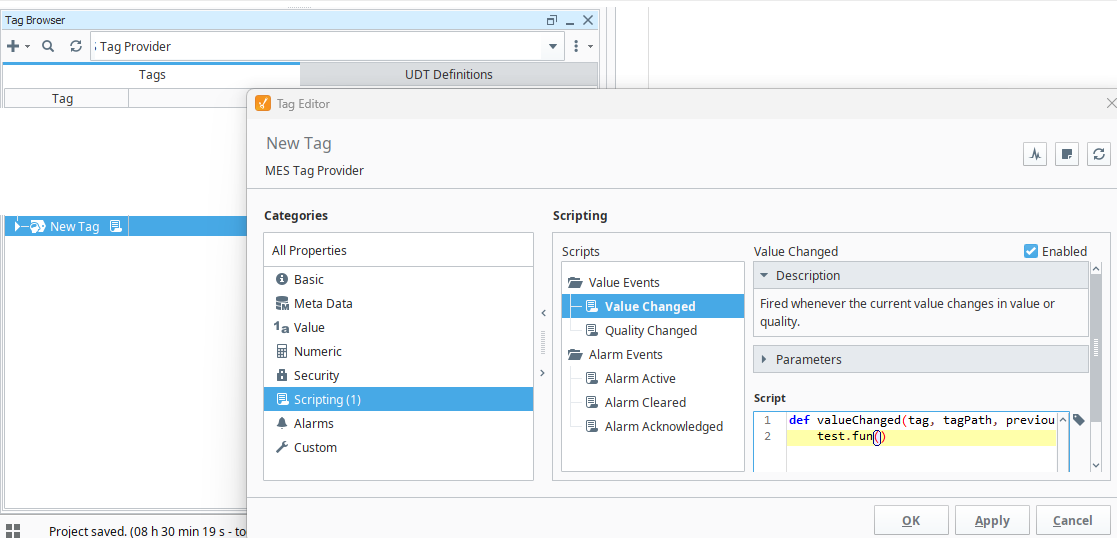Click inside the script editor line 2
The image size is (1117, 538).
click(921, 437)
